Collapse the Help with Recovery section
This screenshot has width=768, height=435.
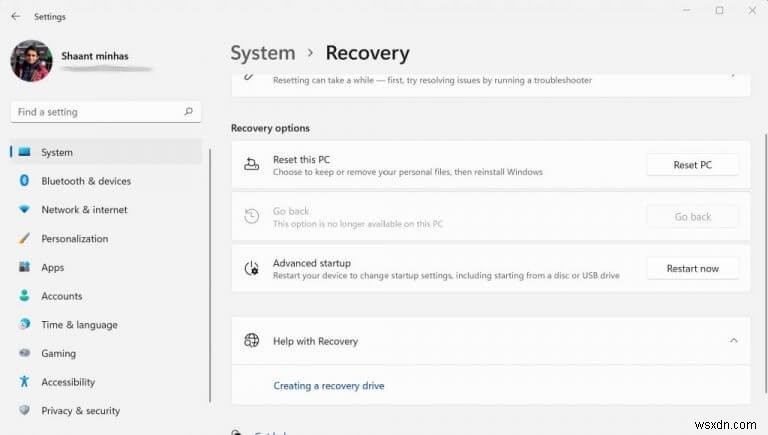tap(733, 340)
